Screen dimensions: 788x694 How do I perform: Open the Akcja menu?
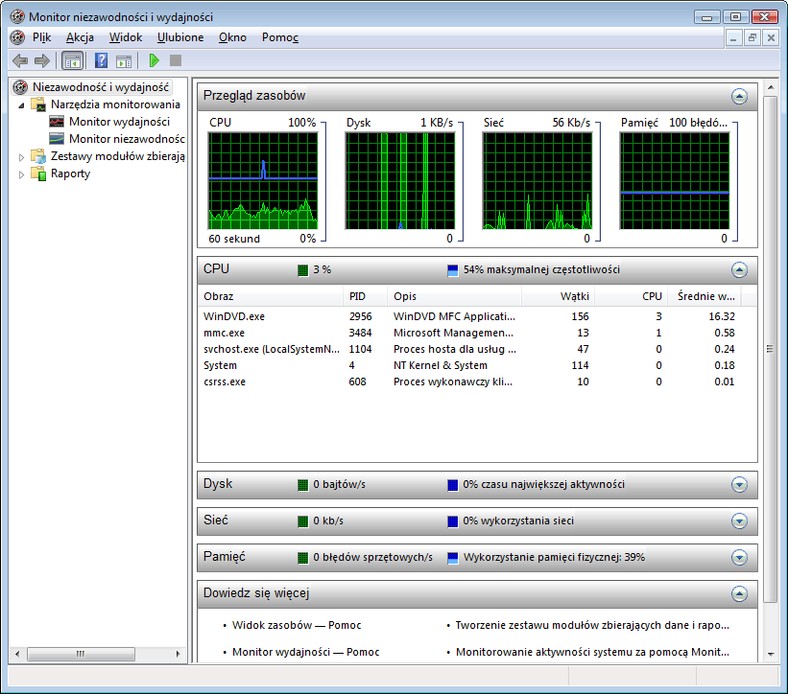80,37
